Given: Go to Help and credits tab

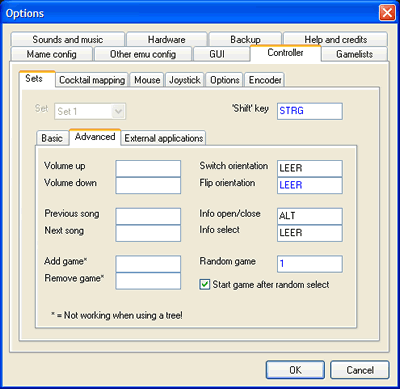Looking at the screenshot, I should [335, 40].
